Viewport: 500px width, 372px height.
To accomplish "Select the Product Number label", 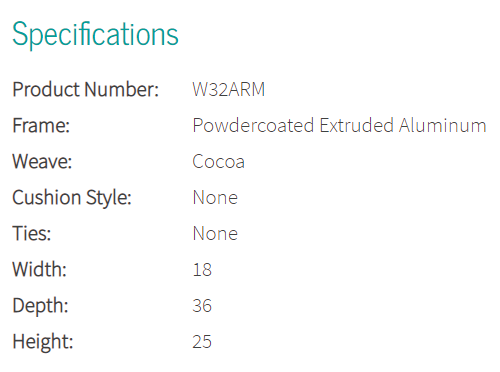I will (86, 89).
